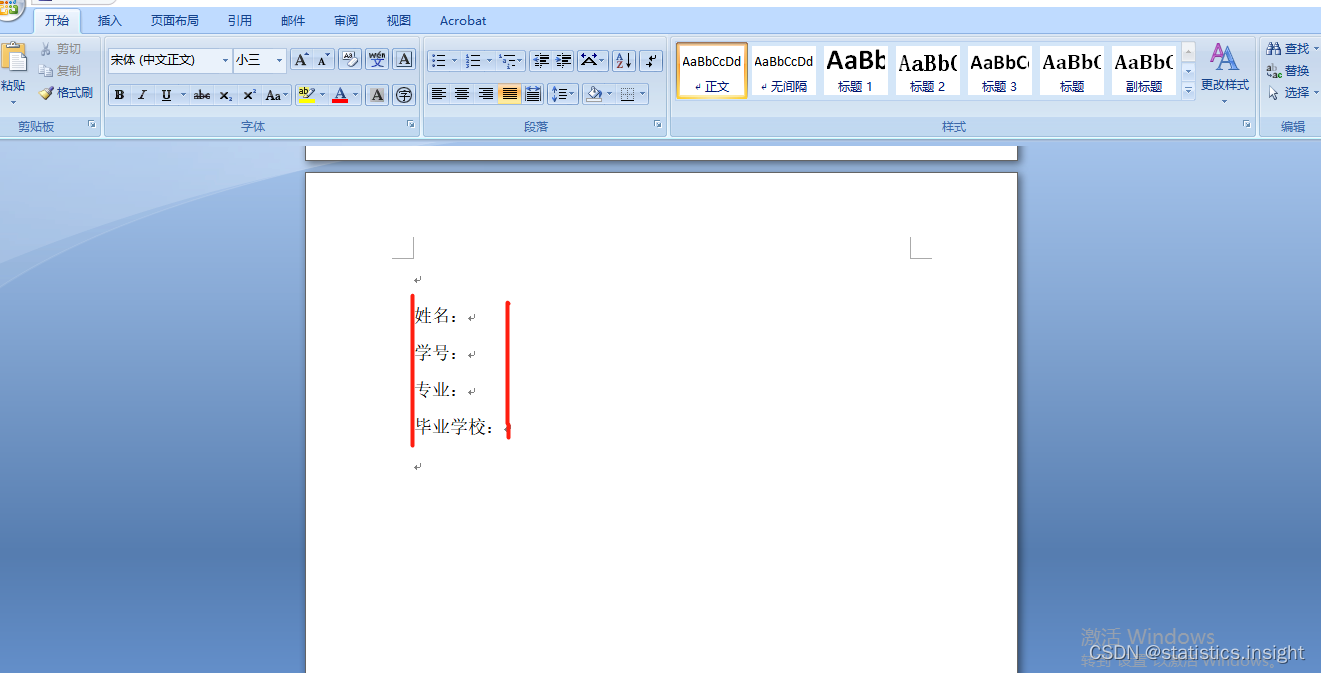Screen dimensions: 1321x673
Task: Open the Acrobat tab
Action: click(463, 21)
